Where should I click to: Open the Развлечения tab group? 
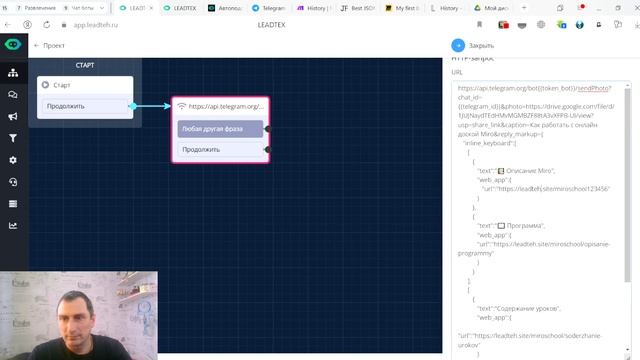tap(36, 8)
